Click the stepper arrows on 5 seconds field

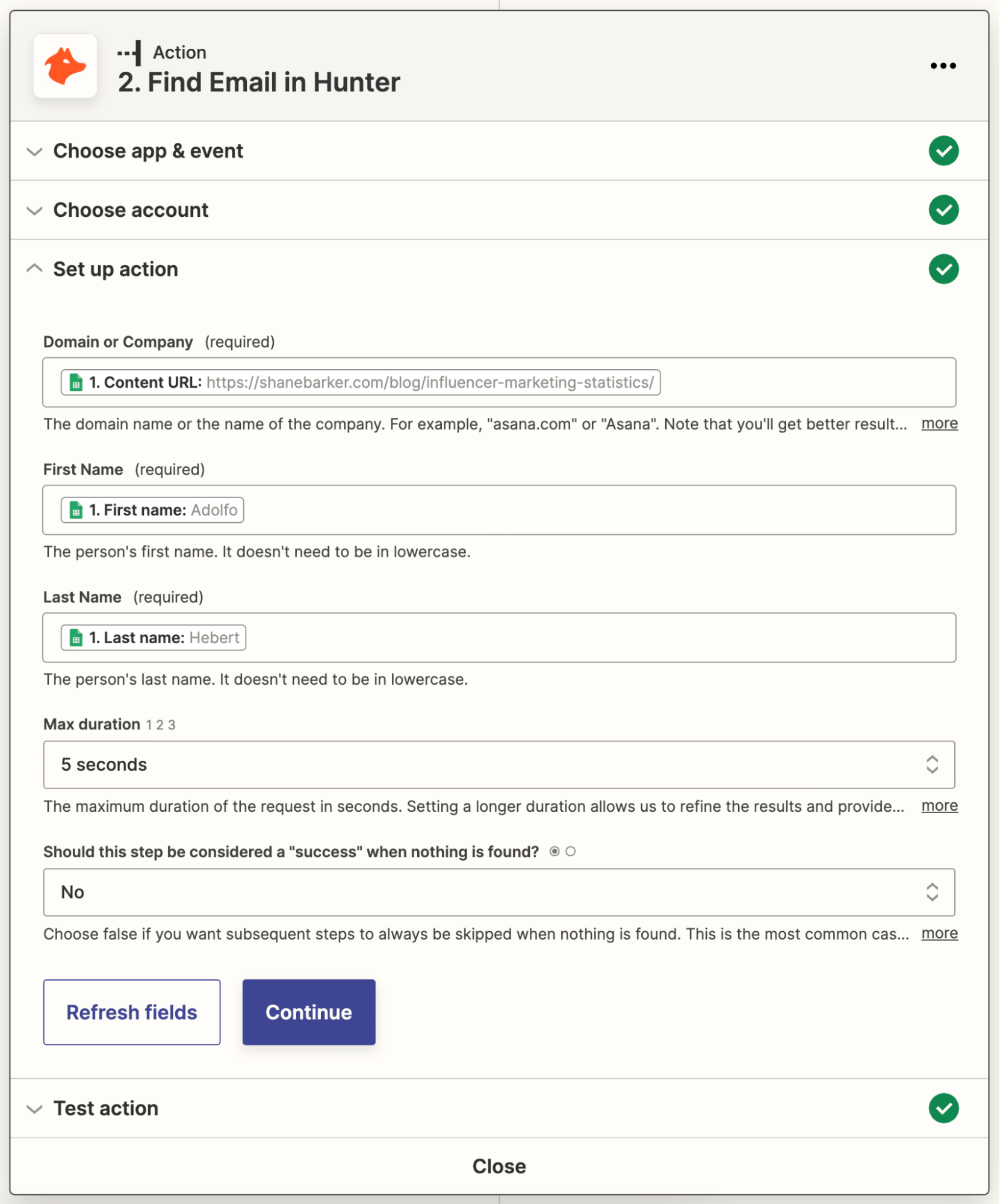point(933,765)
